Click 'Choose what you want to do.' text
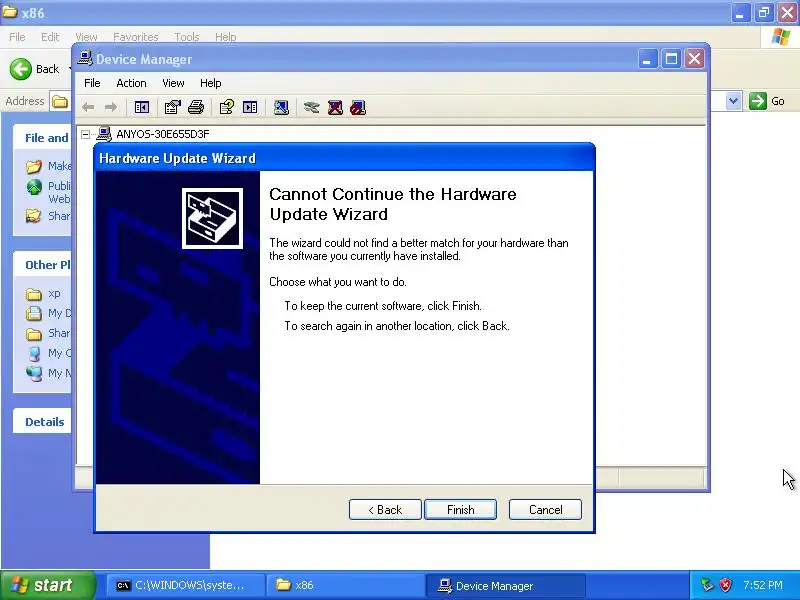 (x=338, y=282)
